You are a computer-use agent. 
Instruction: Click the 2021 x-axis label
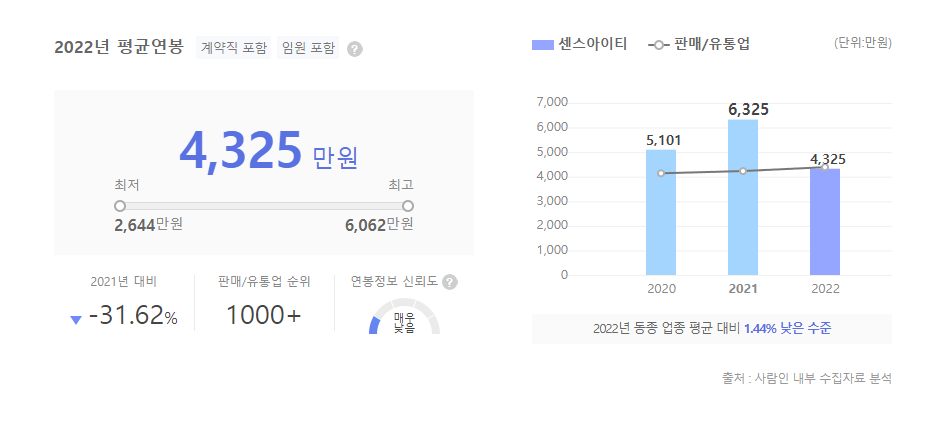tap(743, 289)
